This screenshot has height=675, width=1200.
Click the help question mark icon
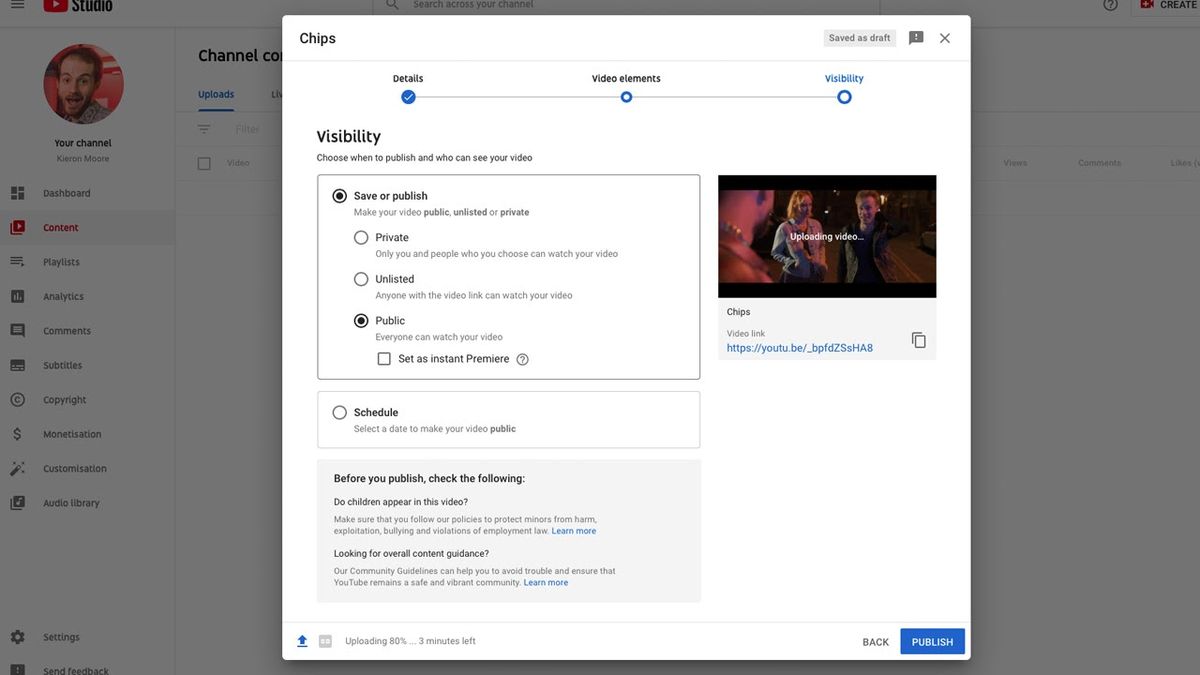coord(1110,5)
